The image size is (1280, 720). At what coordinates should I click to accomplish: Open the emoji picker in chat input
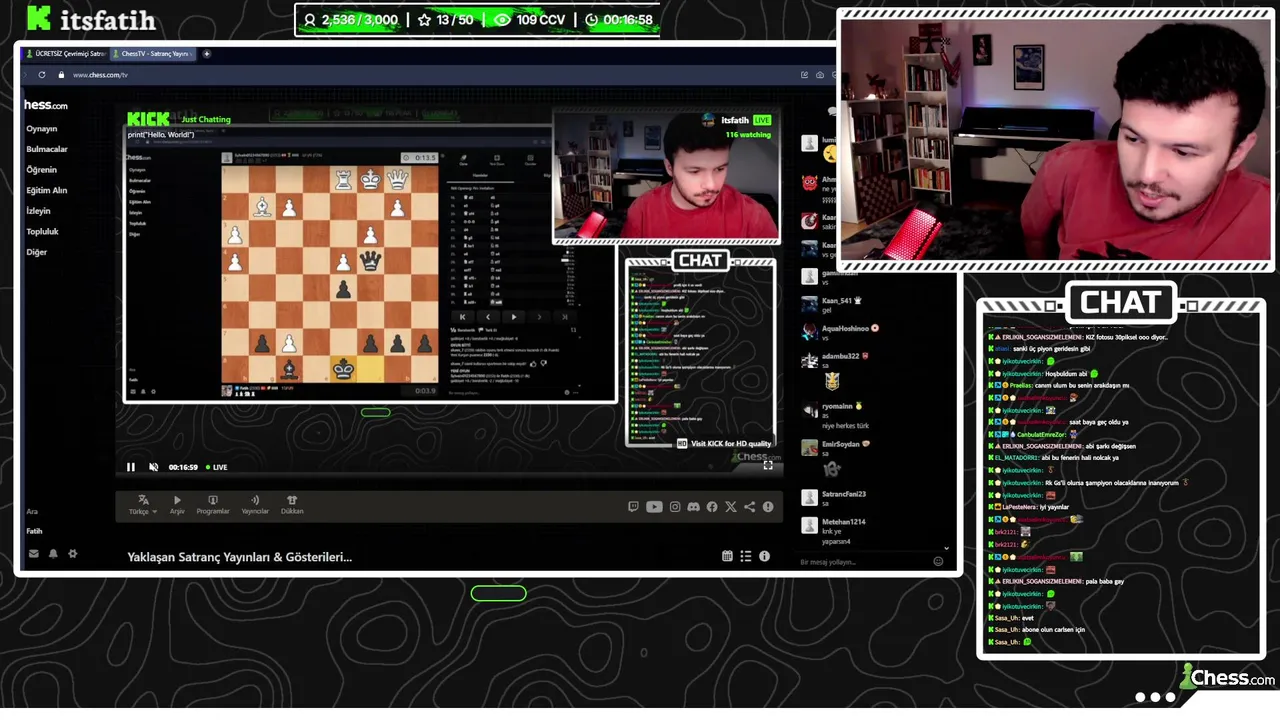(x=938, y=562)
